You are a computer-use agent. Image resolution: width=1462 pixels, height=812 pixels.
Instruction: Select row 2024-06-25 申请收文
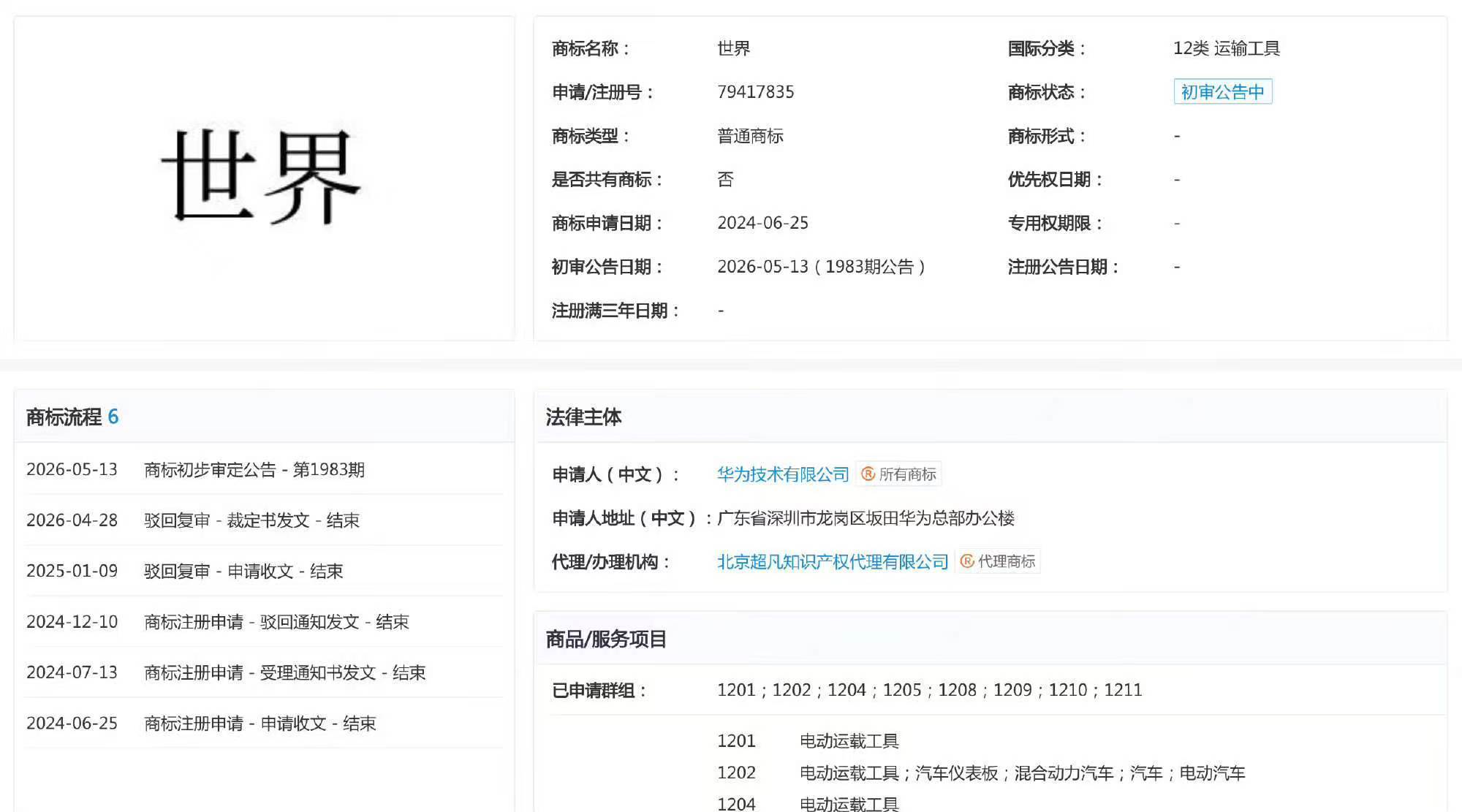coord(264,724)
